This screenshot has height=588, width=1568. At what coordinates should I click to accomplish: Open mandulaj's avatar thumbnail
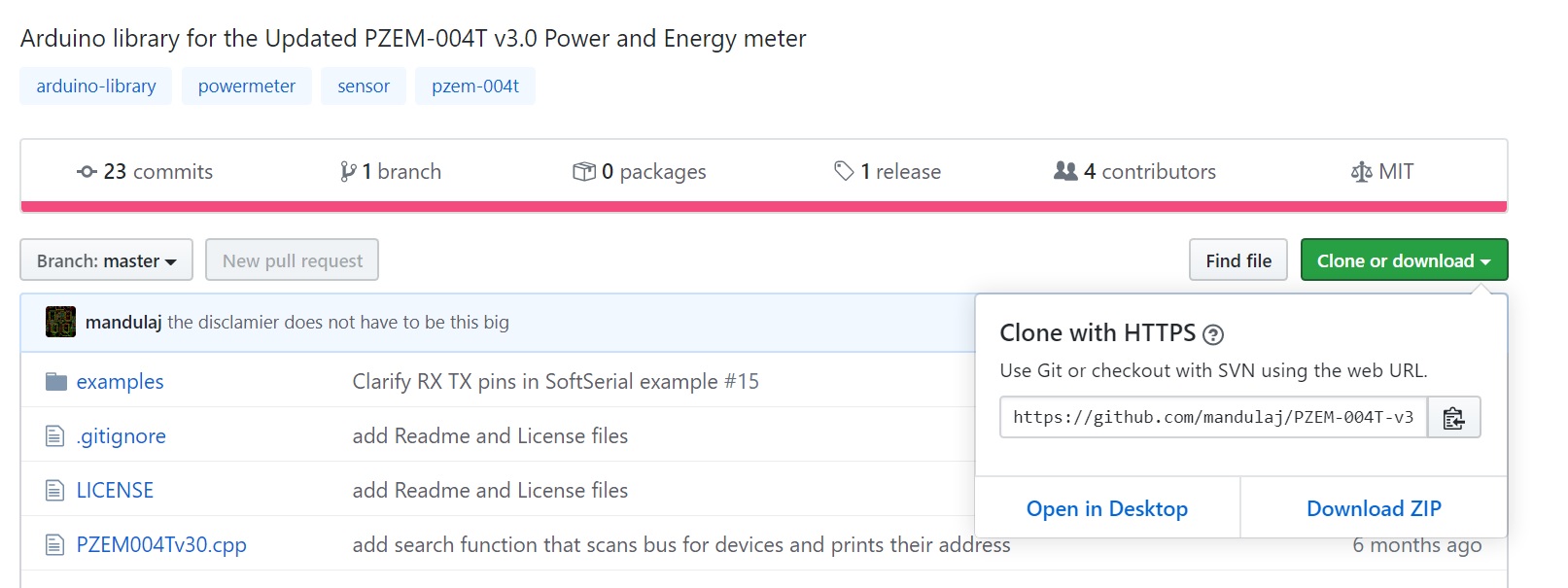(60, 322)
